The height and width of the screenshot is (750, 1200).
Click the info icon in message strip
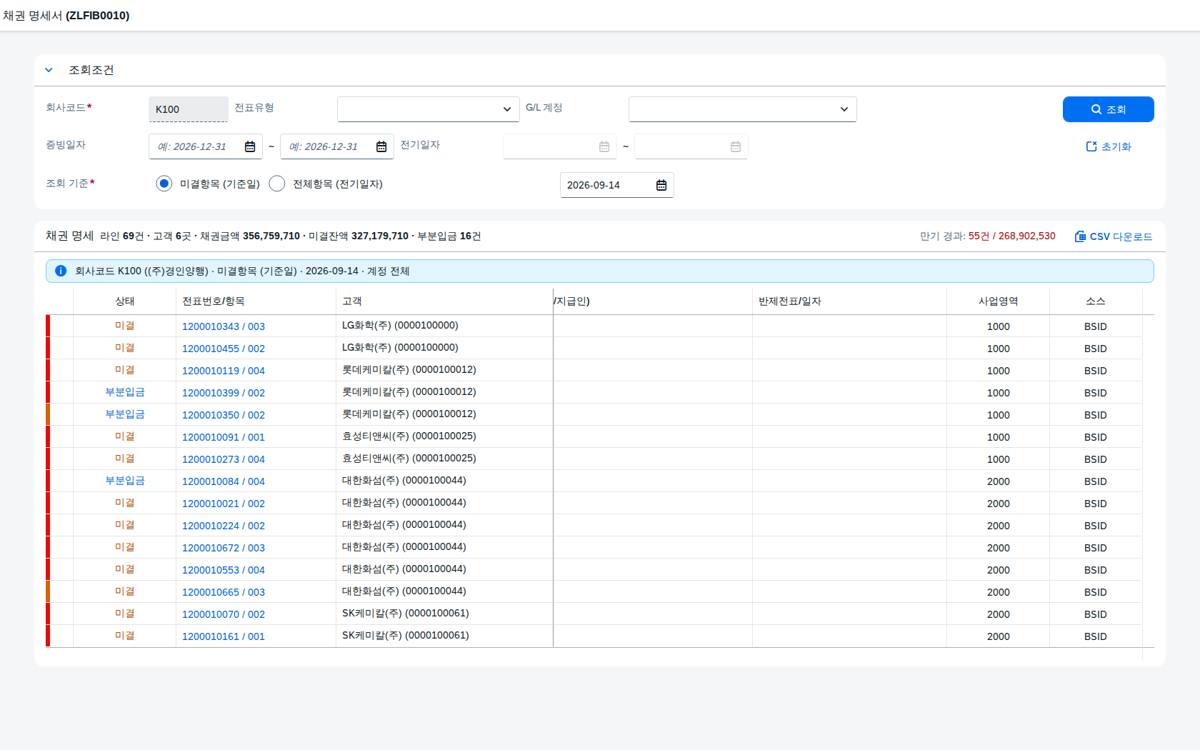[61, 271]
